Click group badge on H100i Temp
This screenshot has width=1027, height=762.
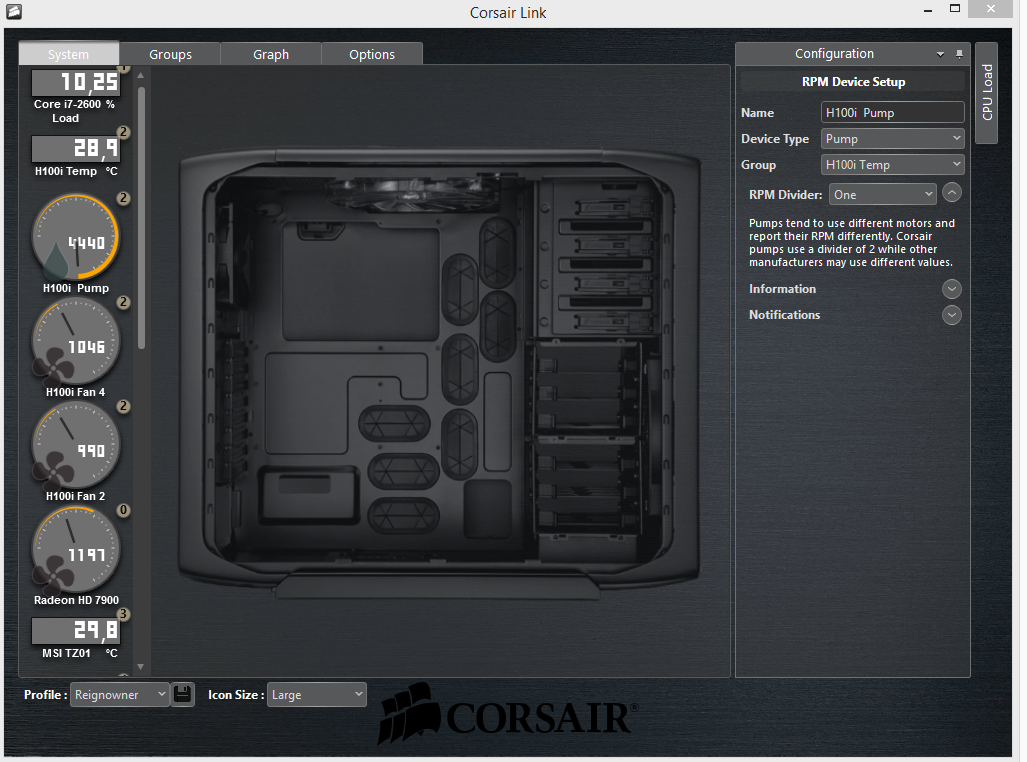[x=123, y=132]
